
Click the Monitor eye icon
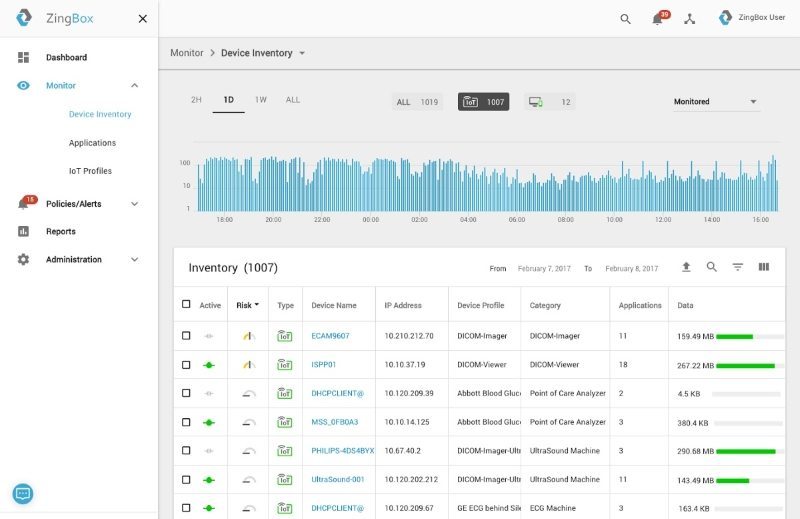23,85
